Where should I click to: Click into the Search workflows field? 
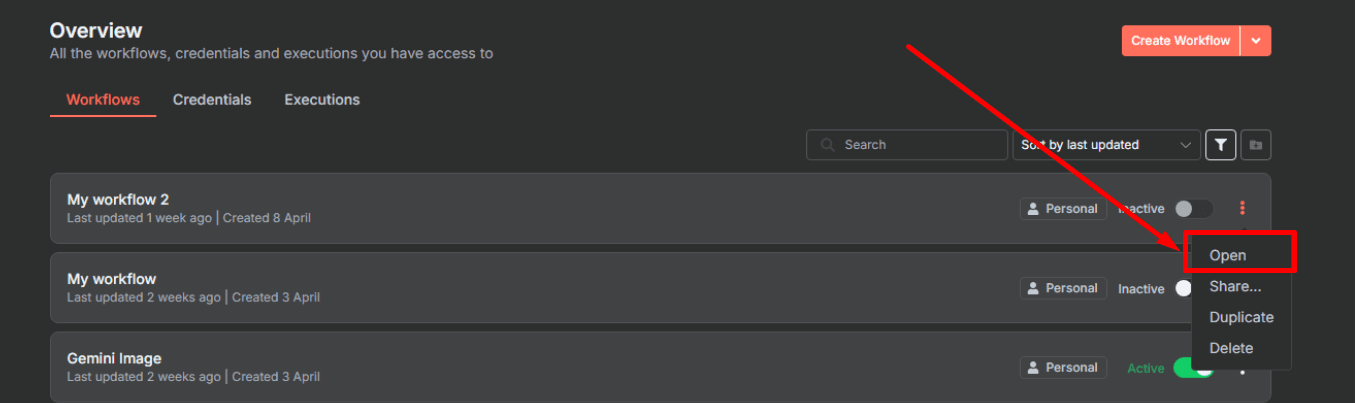tap(907, 145)
